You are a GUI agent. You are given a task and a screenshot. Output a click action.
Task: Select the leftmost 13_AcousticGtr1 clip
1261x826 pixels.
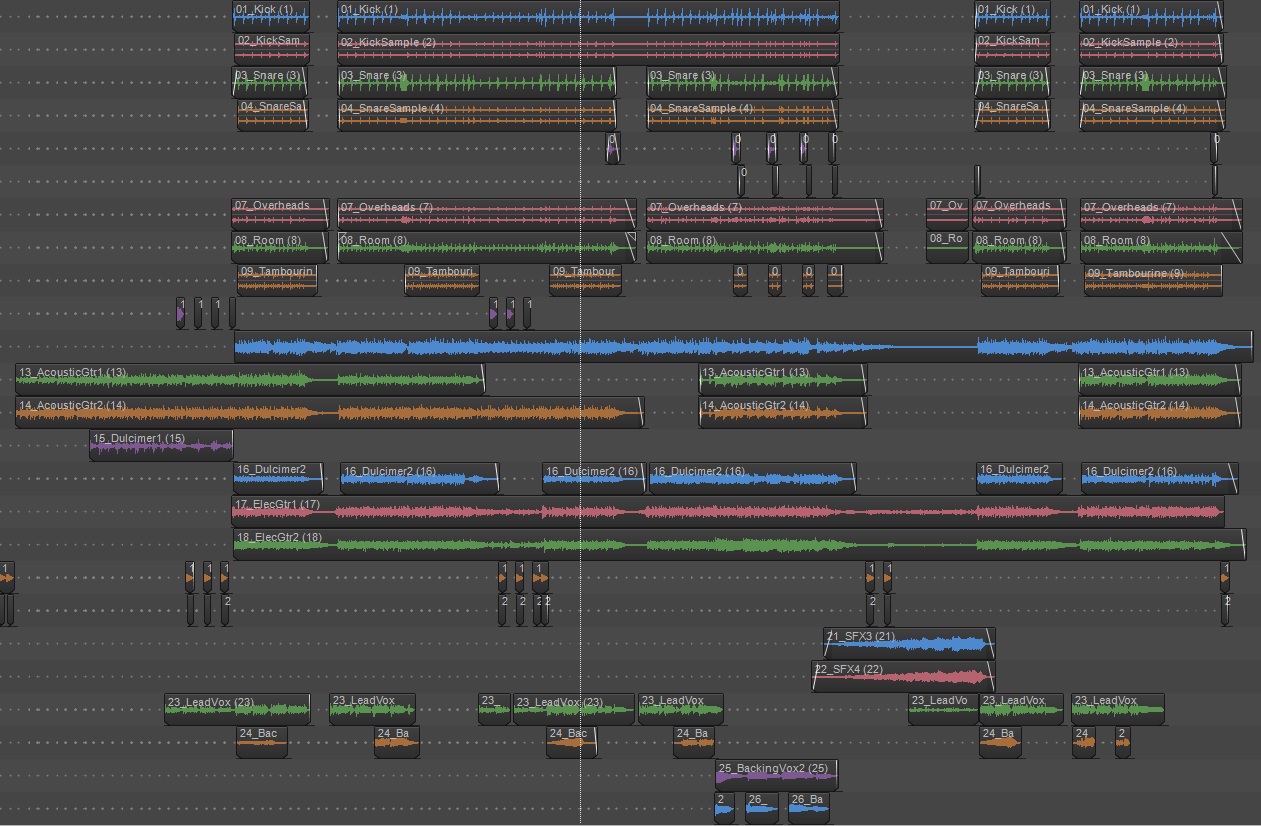coord(249,379)
